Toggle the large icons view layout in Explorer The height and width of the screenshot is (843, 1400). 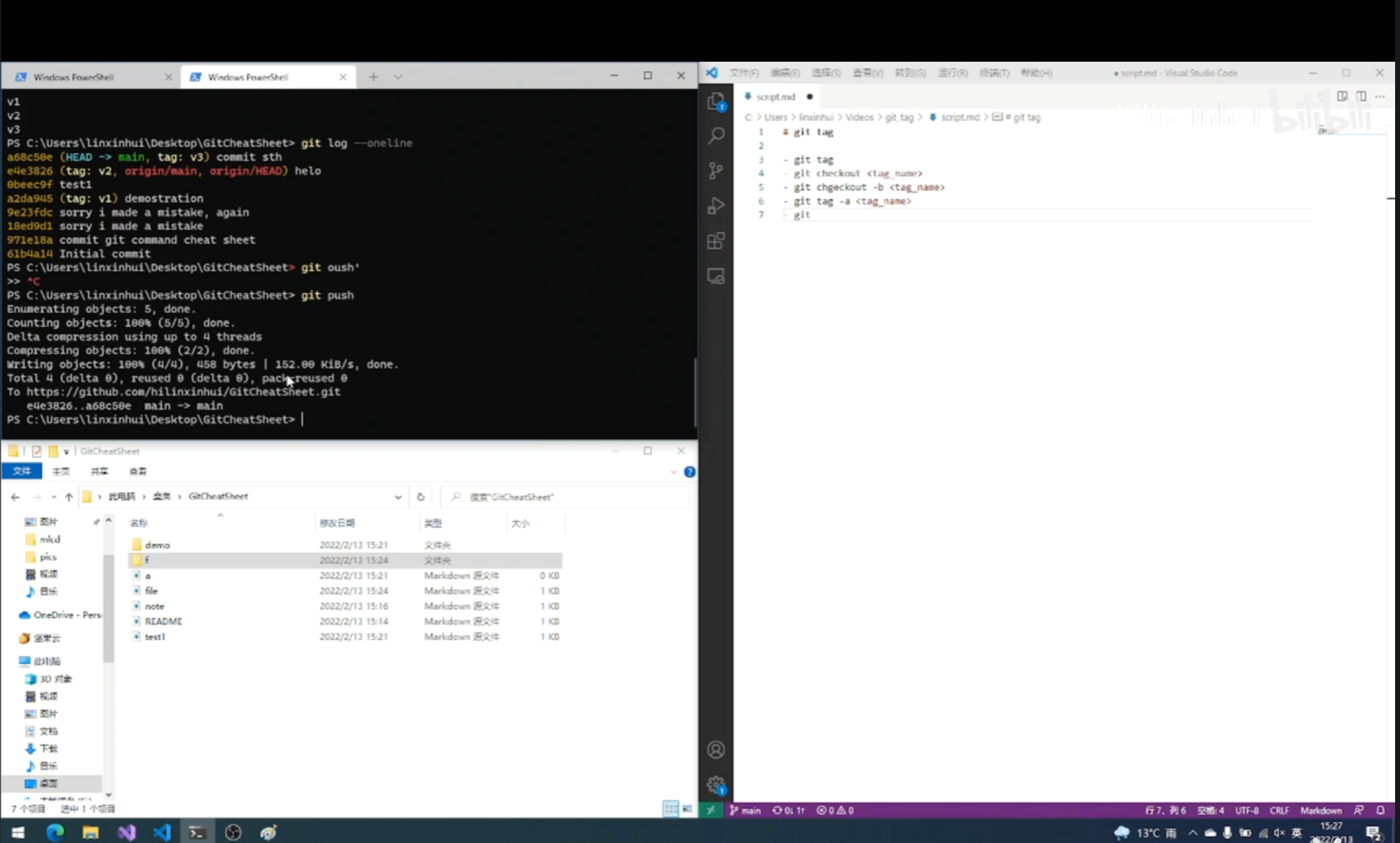(x=688, y=809)
